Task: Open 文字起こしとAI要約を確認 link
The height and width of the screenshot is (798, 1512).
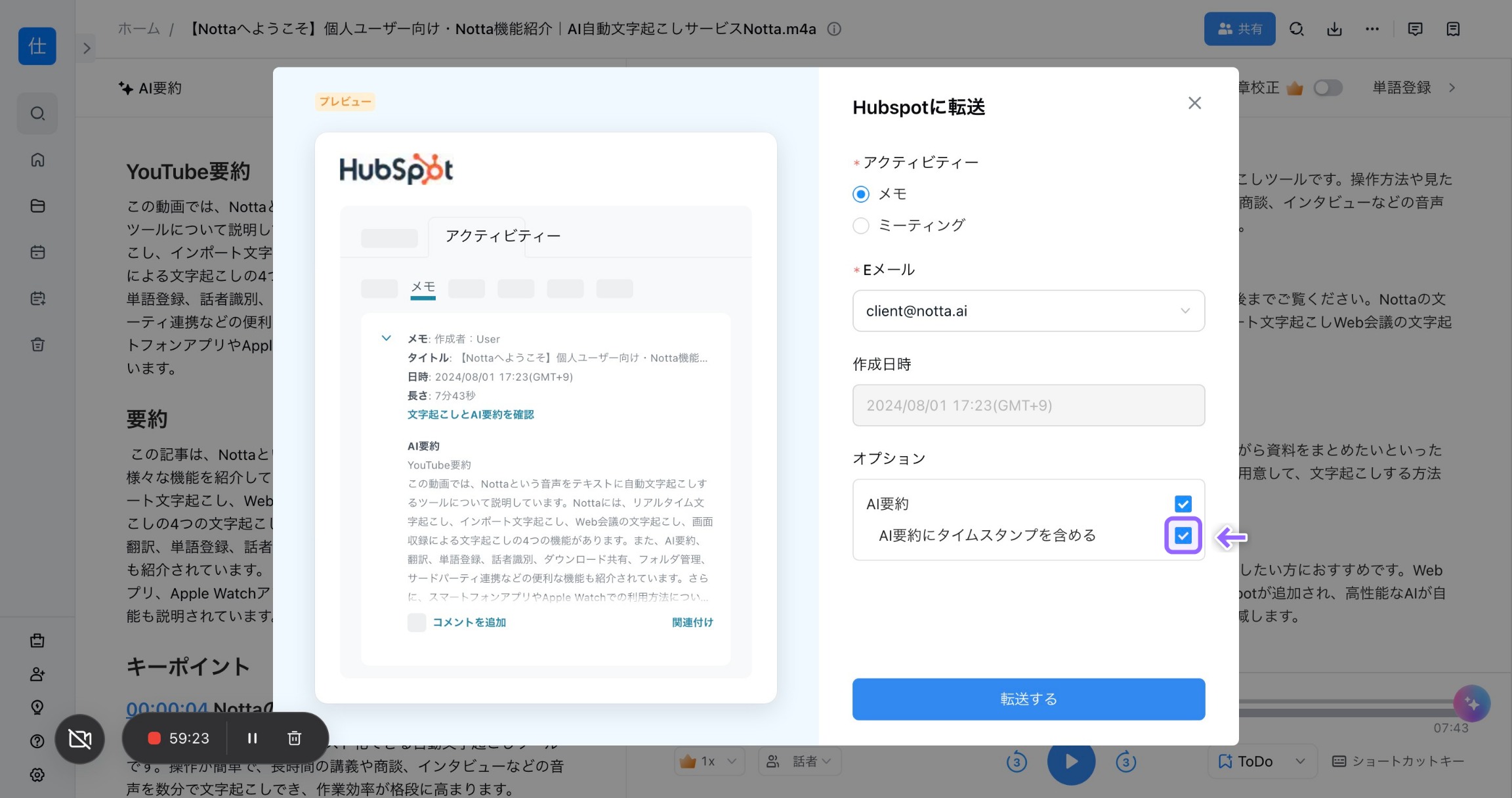Action: [x=471, y=415]
